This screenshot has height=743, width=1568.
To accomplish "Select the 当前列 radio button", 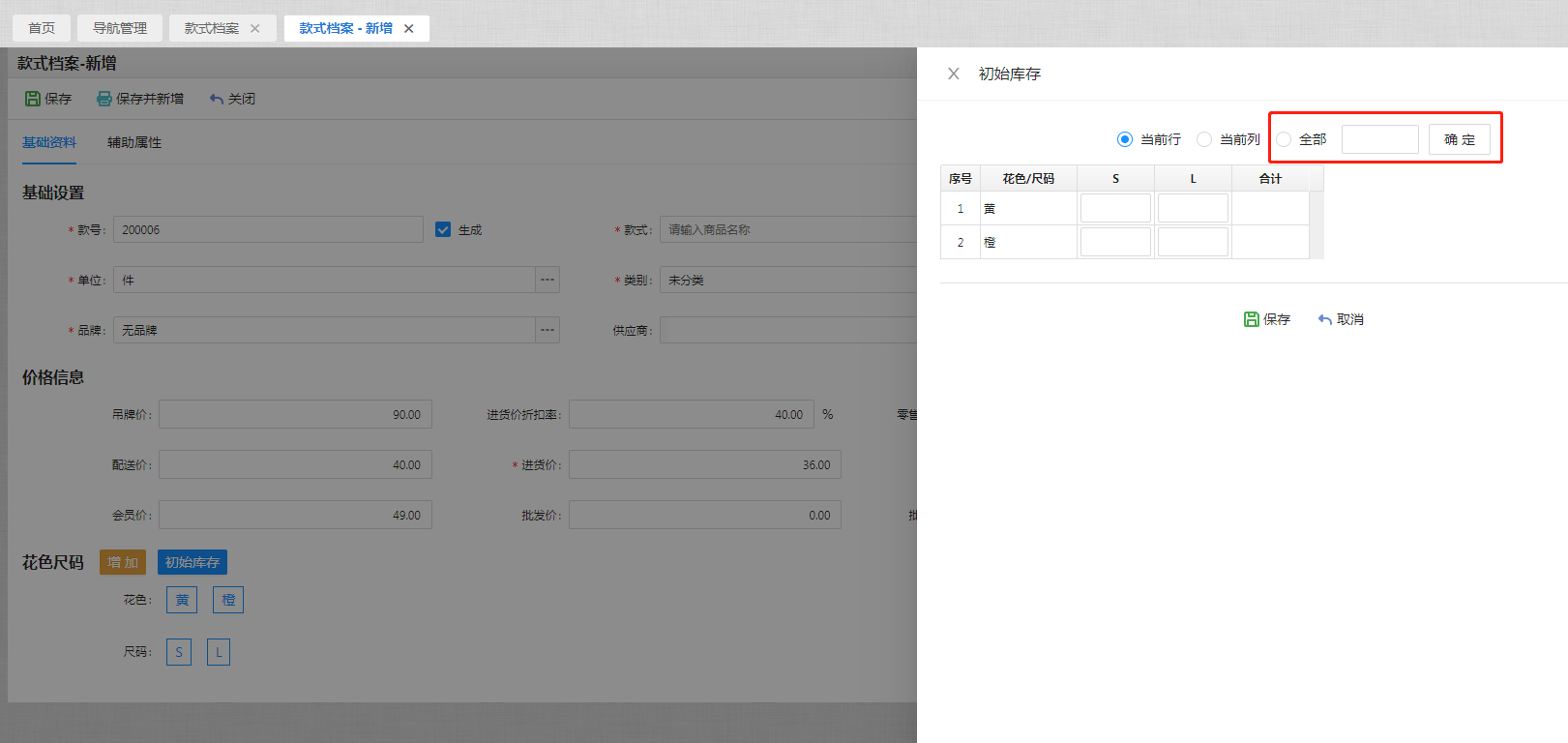I will 1203,139.
